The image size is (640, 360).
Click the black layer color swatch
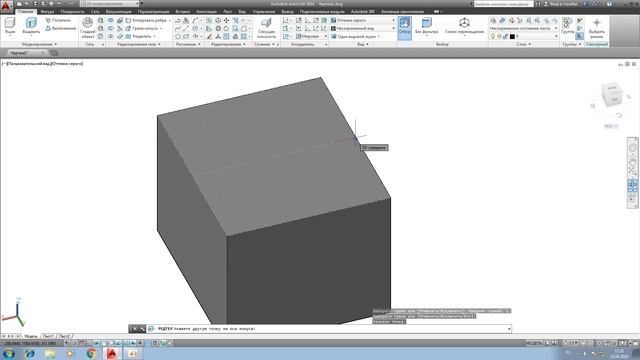point(512,36)
